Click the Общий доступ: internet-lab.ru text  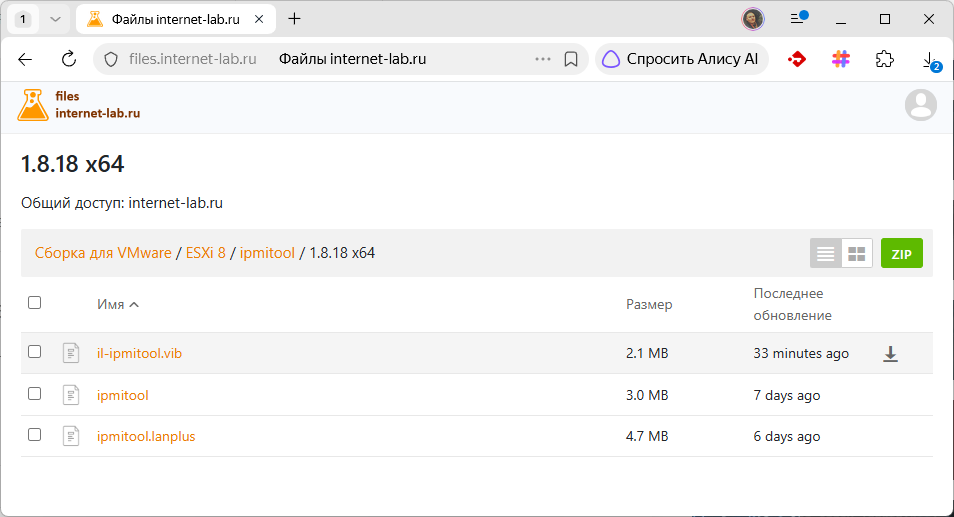122,203
